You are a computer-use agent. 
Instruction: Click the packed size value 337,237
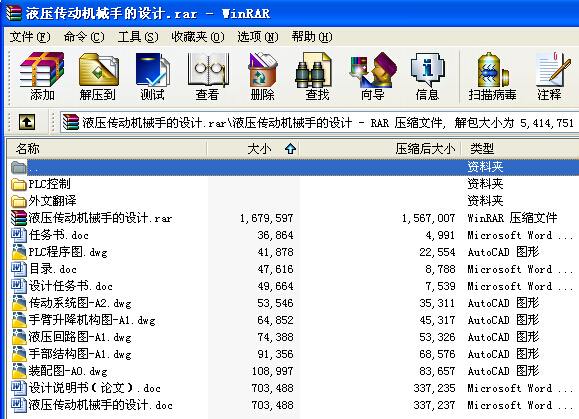click(434, 405)
